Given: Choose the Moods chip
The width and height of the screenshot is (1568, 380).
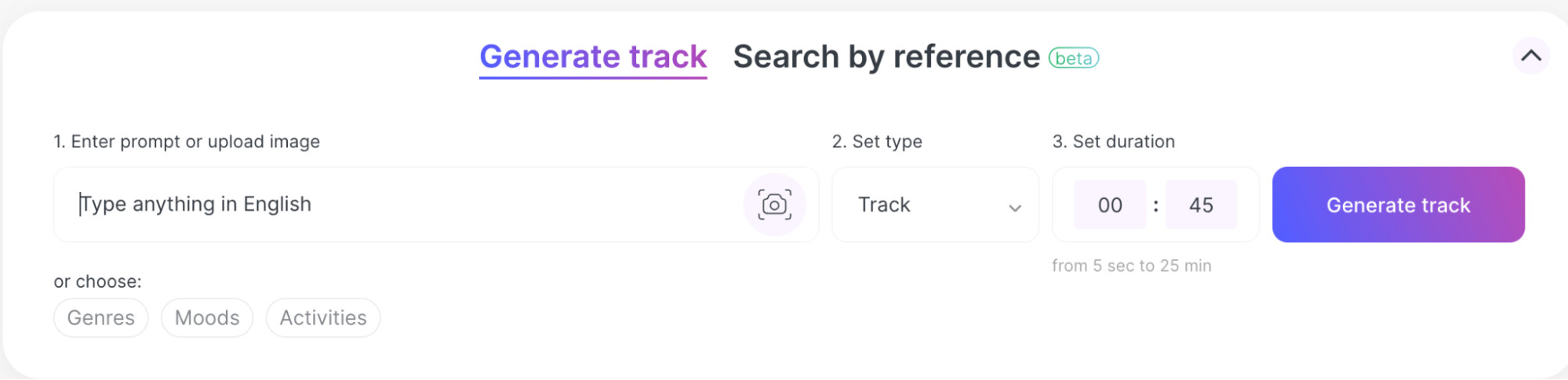Looking at the screenshot, I should pos(207,318).
